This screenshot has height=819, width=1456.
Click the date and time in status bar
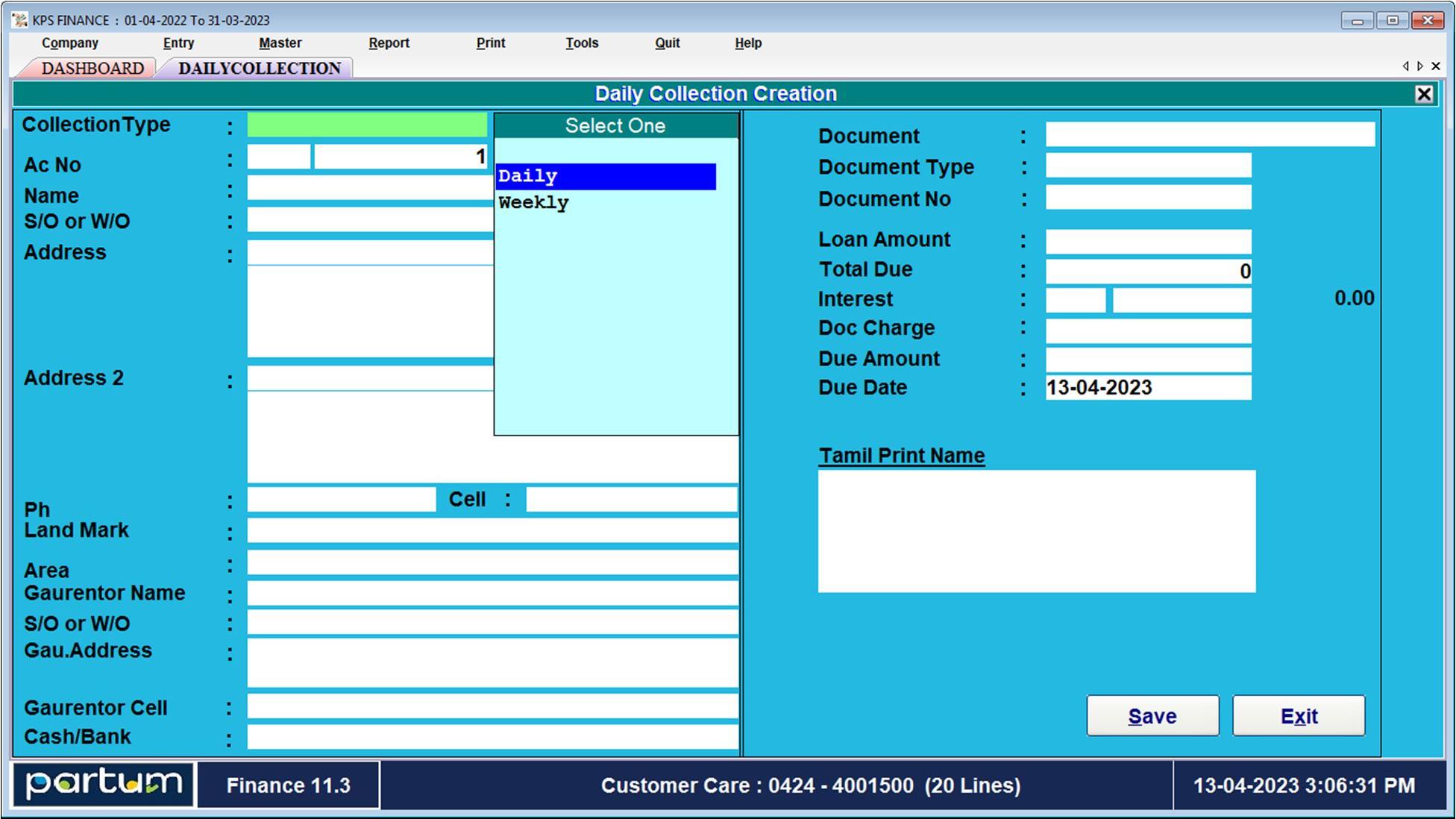(x=1305, y=785)
